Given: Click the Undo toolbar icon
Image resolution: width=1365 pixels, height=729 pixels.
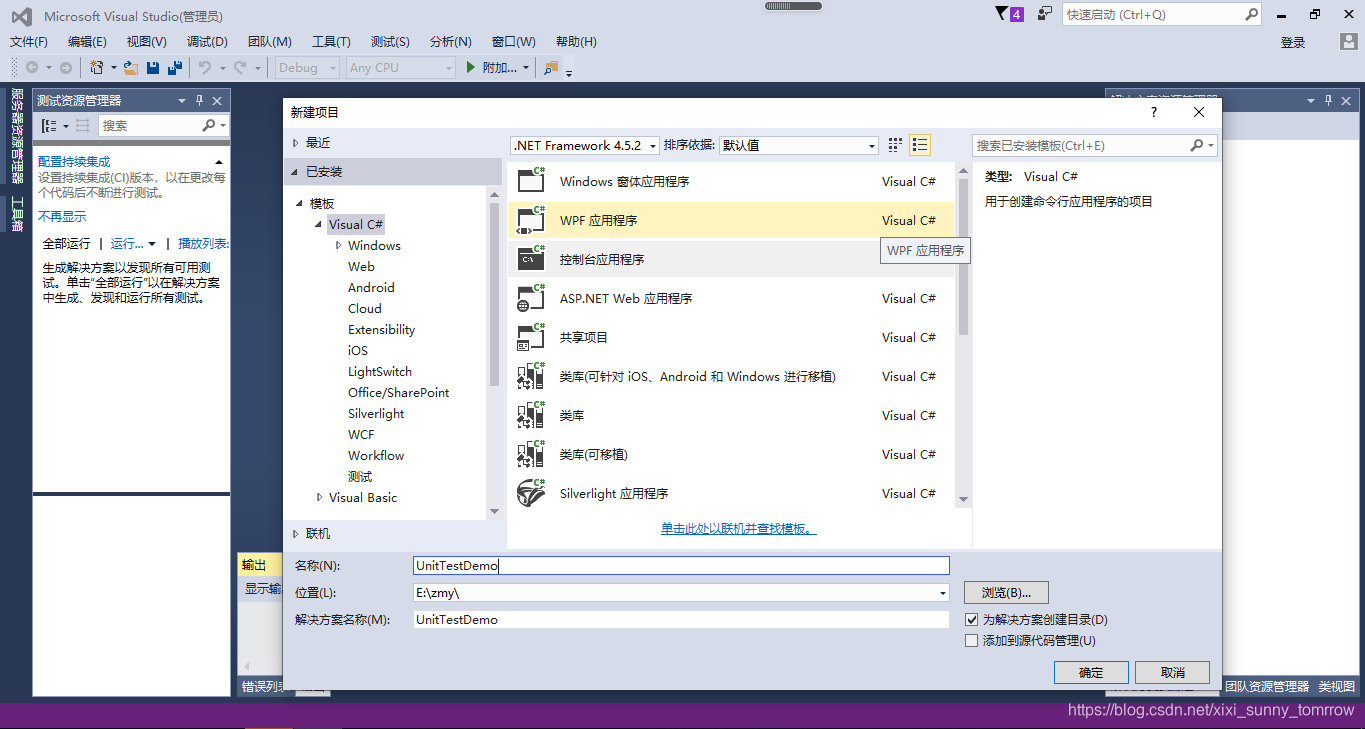Looking at the screenshot, I should 205,67.
